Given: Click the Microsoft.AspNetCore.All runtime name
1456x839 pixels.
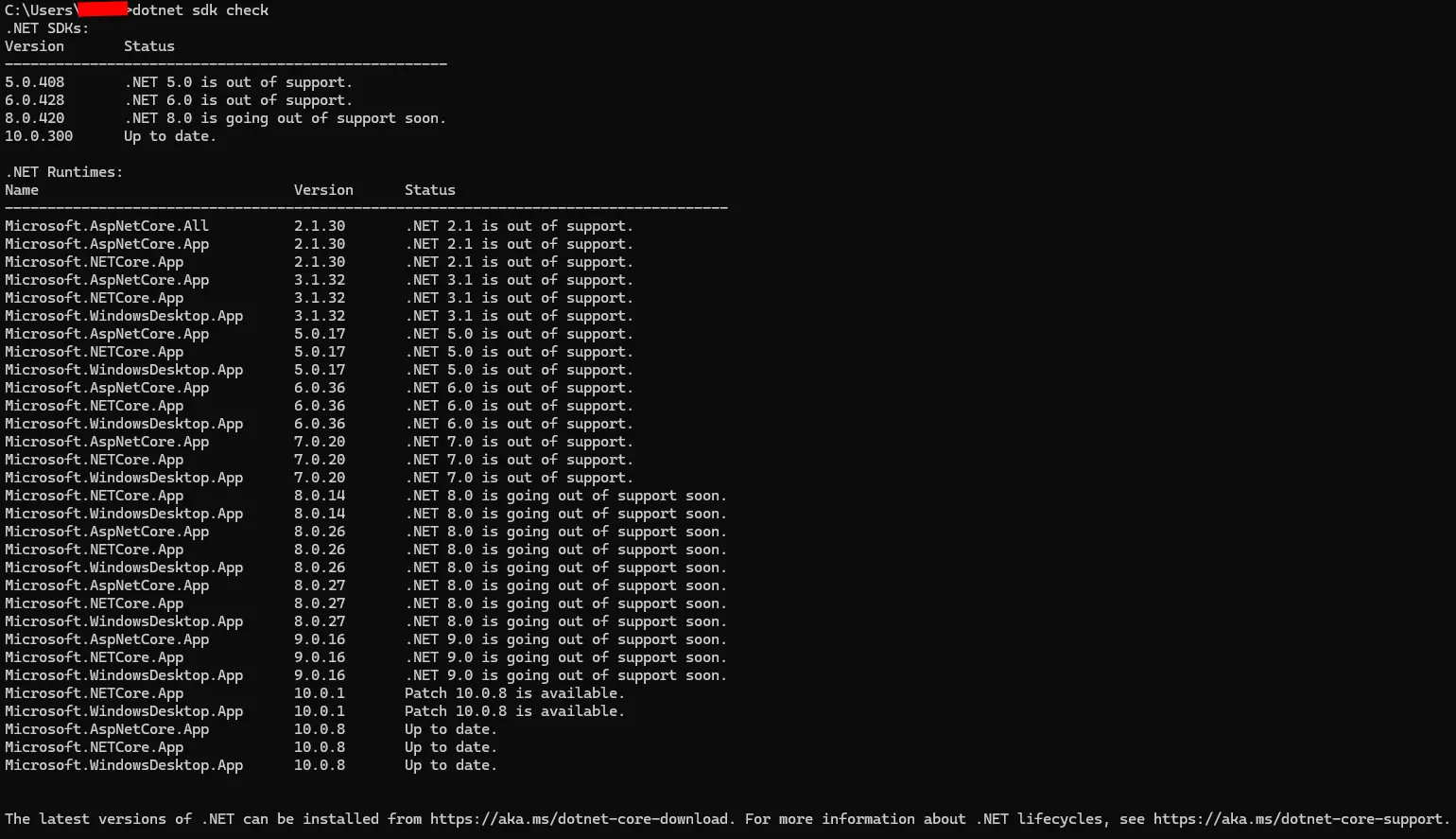Looking at the screenshot, I should (107, 226).
